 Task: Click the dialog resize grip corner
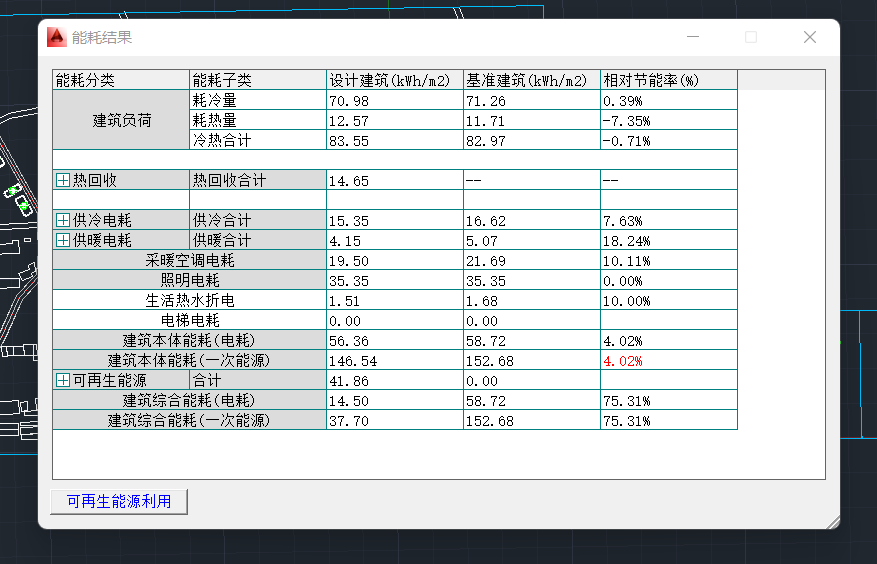(x=830, y=519)
